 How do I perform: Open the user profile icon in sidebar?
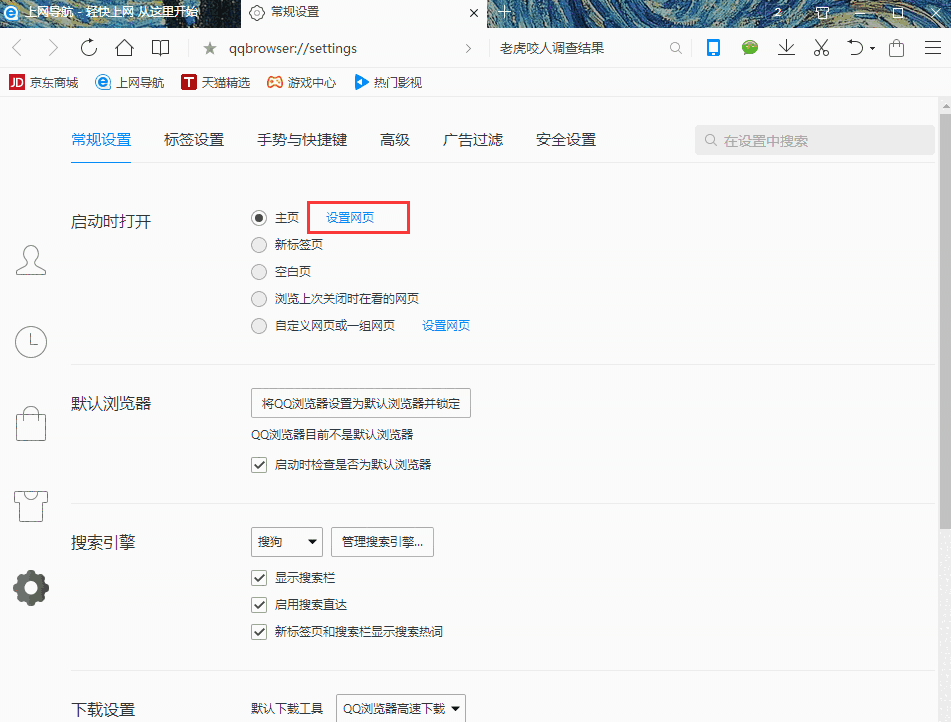pyautogui.click(x=31, y=259)
